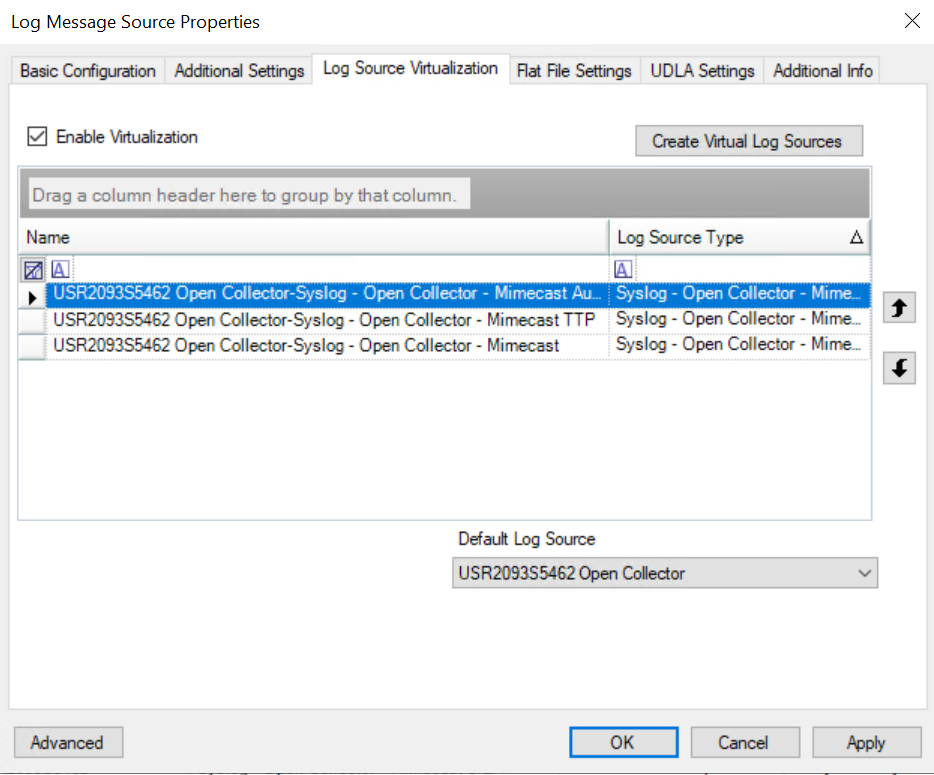The height and width of the screenshot is (775, 934).
Task: Select the row ending 'Open Collector - Mimecast'
Action: (x=327, y=346)
